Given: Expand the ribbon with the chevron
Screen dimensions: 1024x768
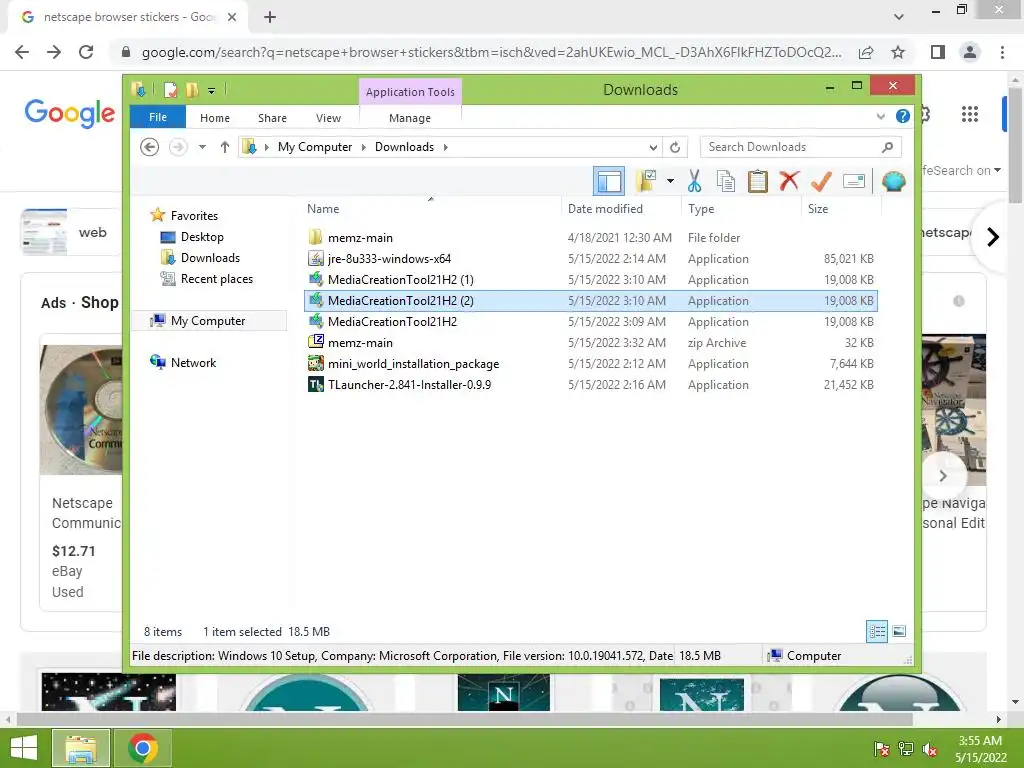Looking at the screenshot, I should click(x=880, y=117).
